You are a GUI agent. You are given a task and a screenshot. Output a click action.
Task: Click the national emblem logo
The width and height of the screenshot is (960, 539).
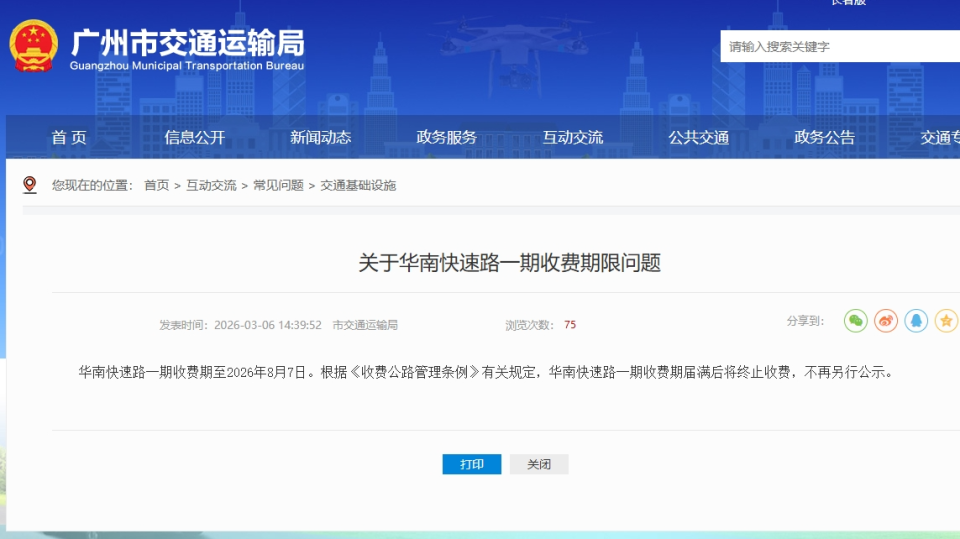coord(34,47)
